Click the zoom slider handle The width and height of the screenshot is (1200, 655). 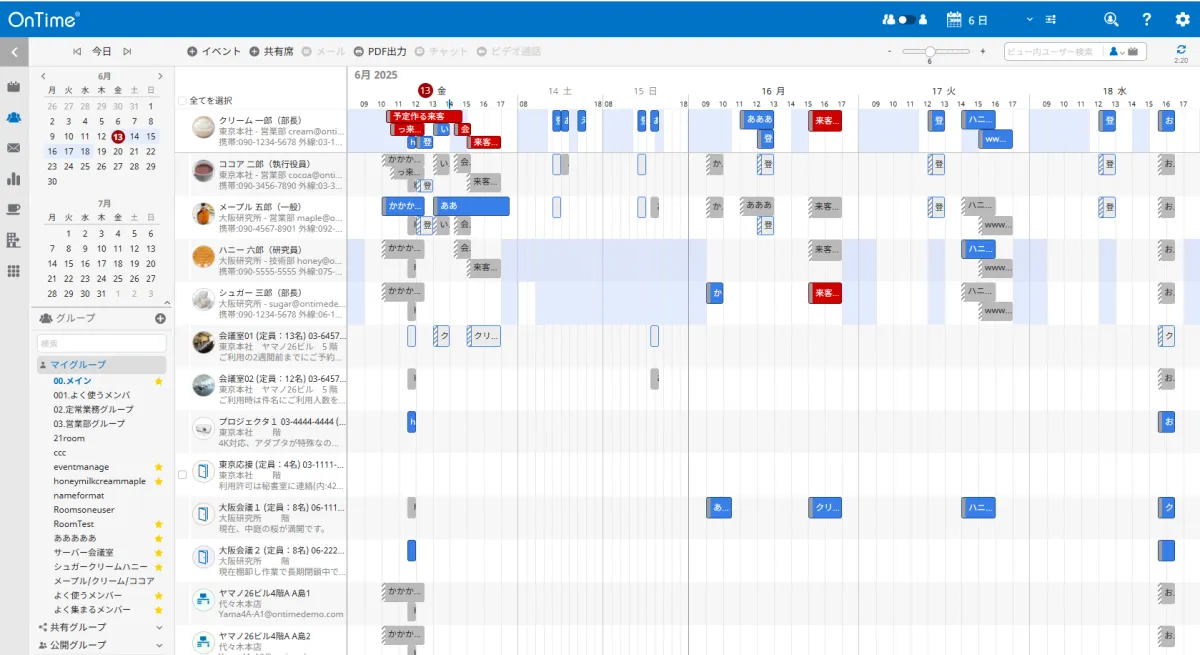pos(930,51)
